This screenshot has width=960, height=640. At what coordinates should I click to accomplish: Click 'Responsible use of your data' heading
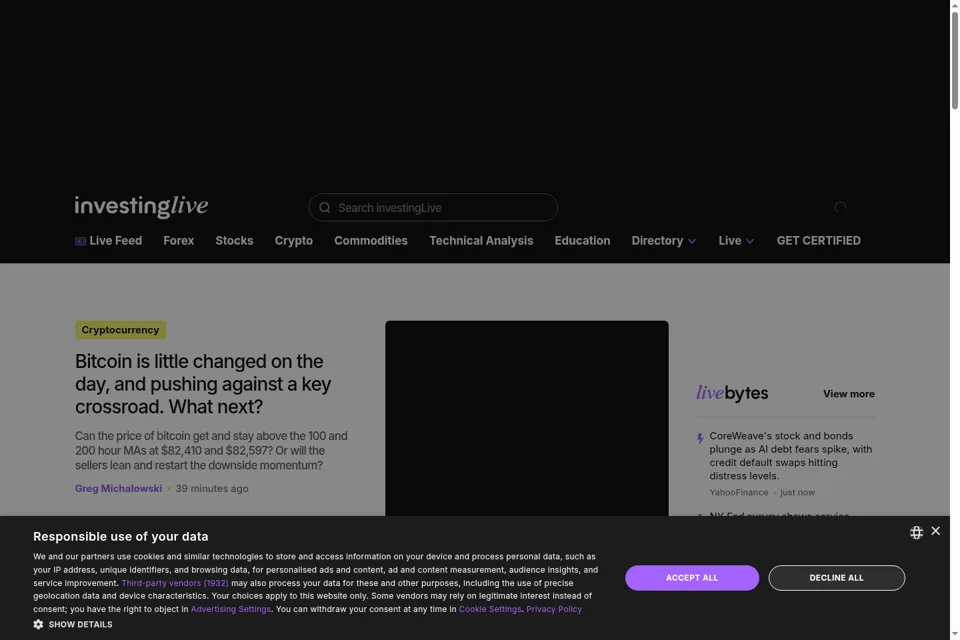tap(121, 536)
